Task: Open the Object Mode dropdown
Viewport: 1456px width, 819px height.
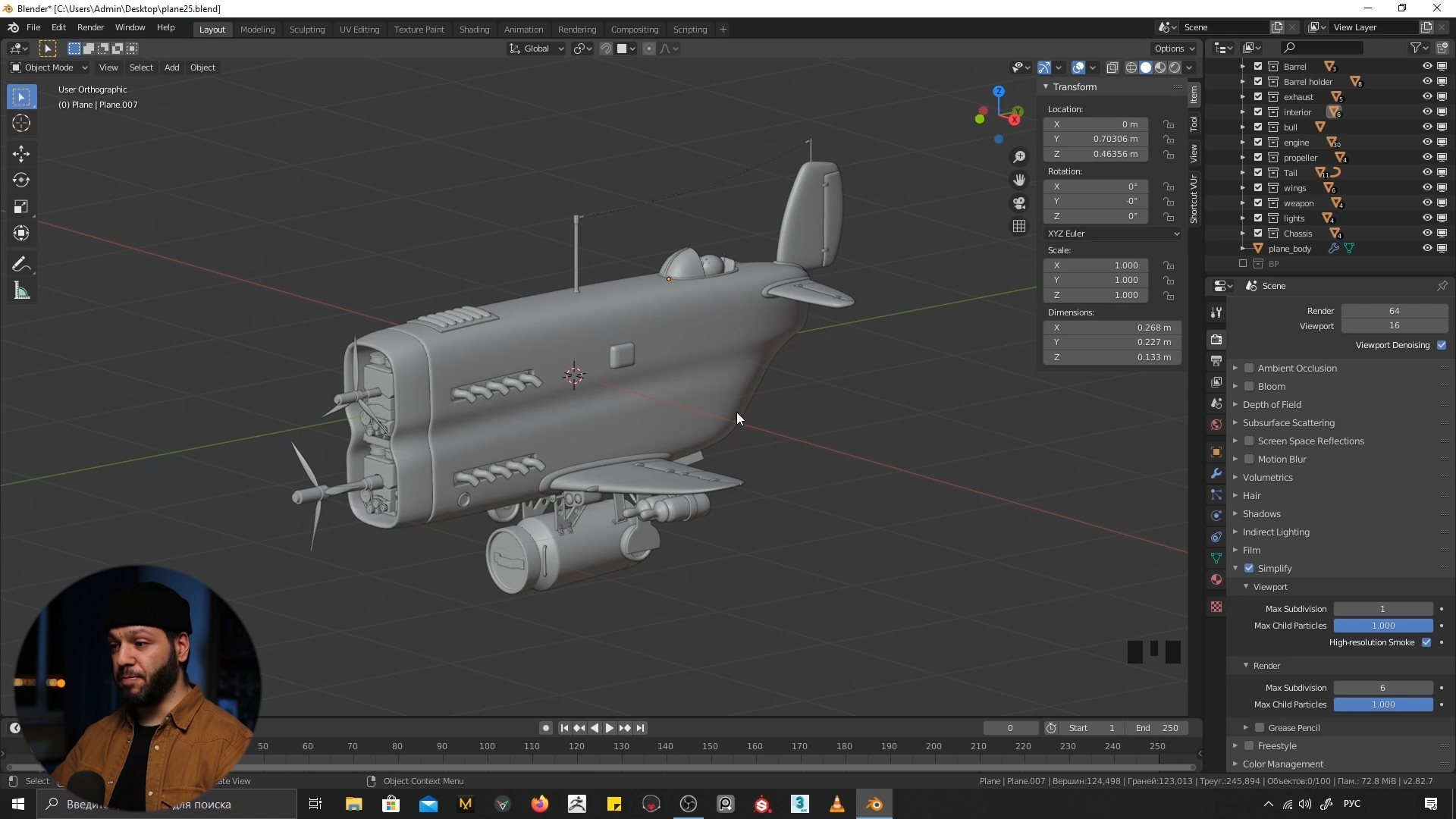Action: (49, 67)
